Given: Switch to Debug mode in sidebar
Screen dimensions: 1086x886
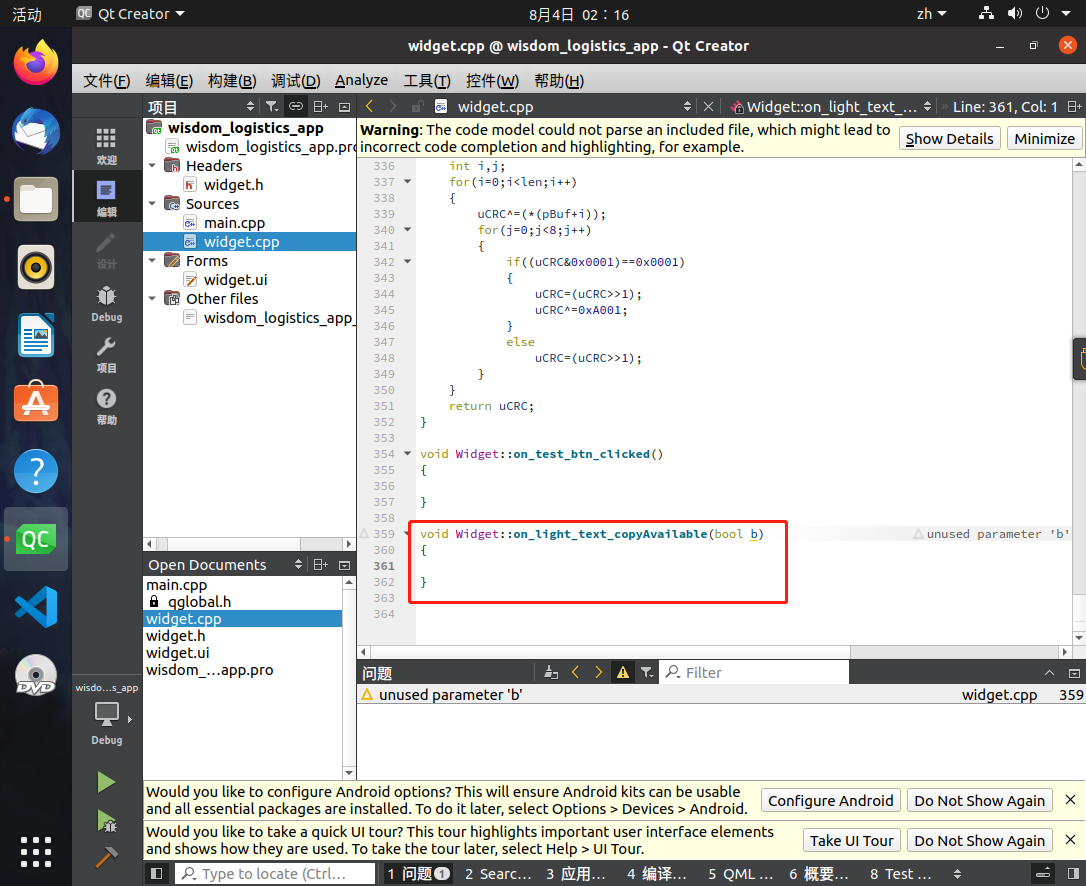Looking at the screenshot, I should pos(106,303).
